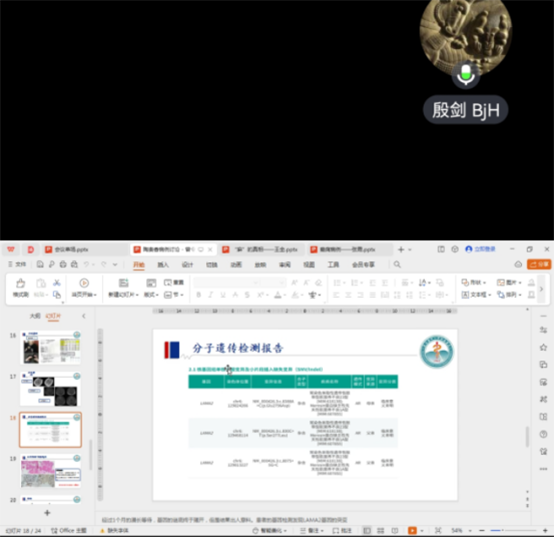
Task: Insert a Text Box from ribbon
Action: tap(476, 295)
